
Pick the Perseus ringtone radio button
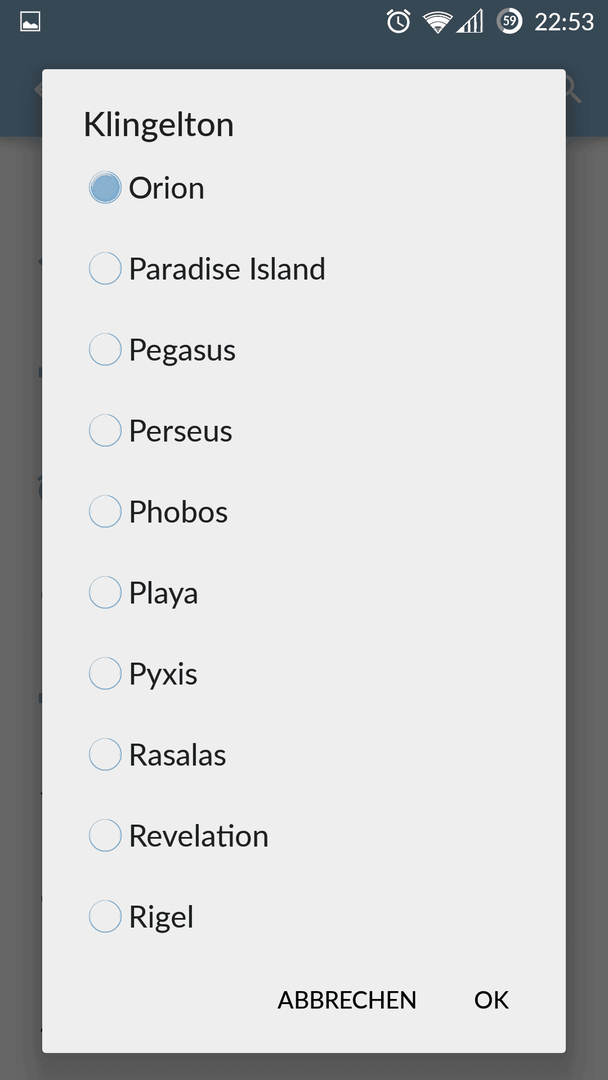click(x=105, y=430)
